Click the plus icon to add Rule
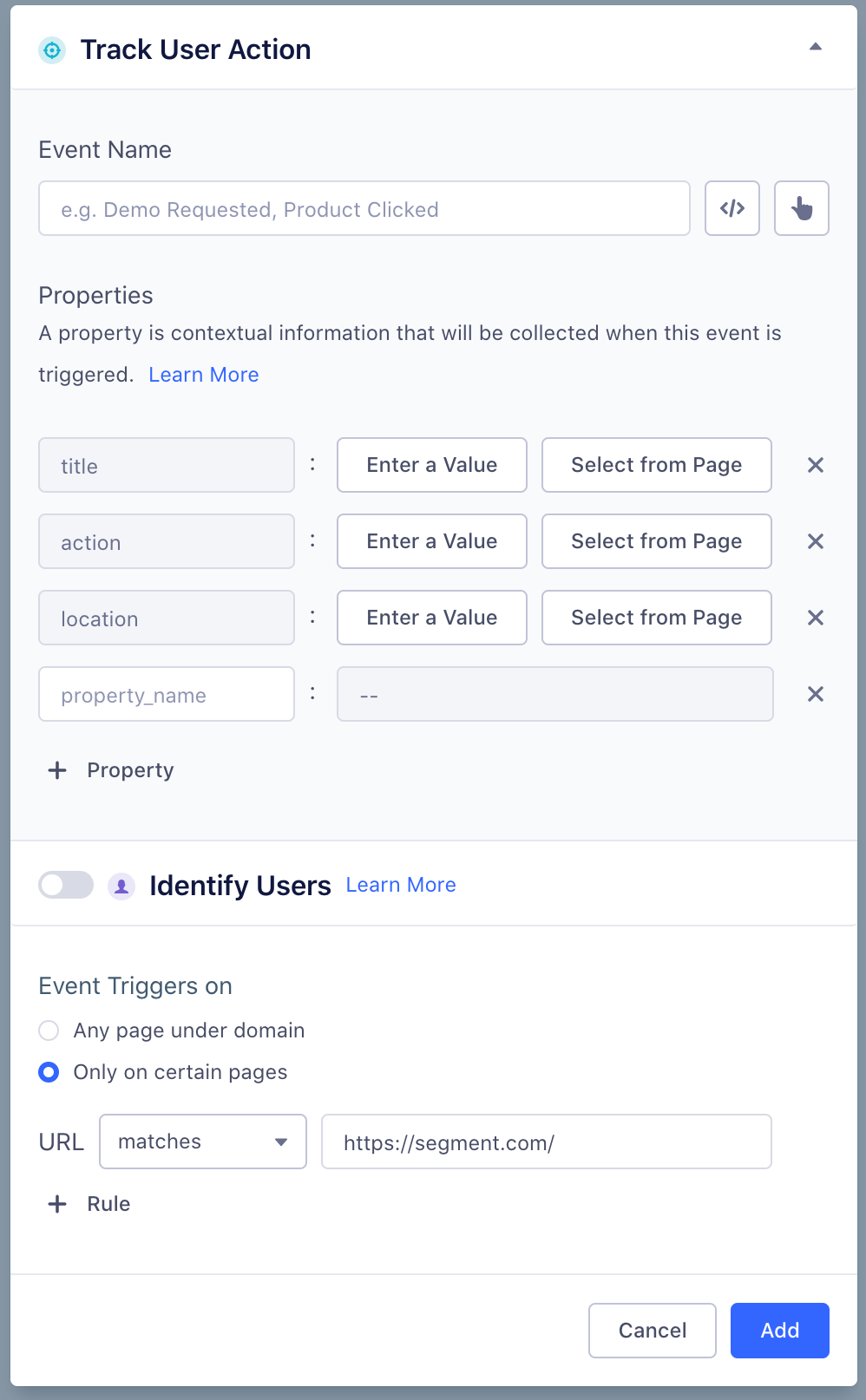Image resolution: width=866 pixels, height=1400 pixels. (57, 1204)
